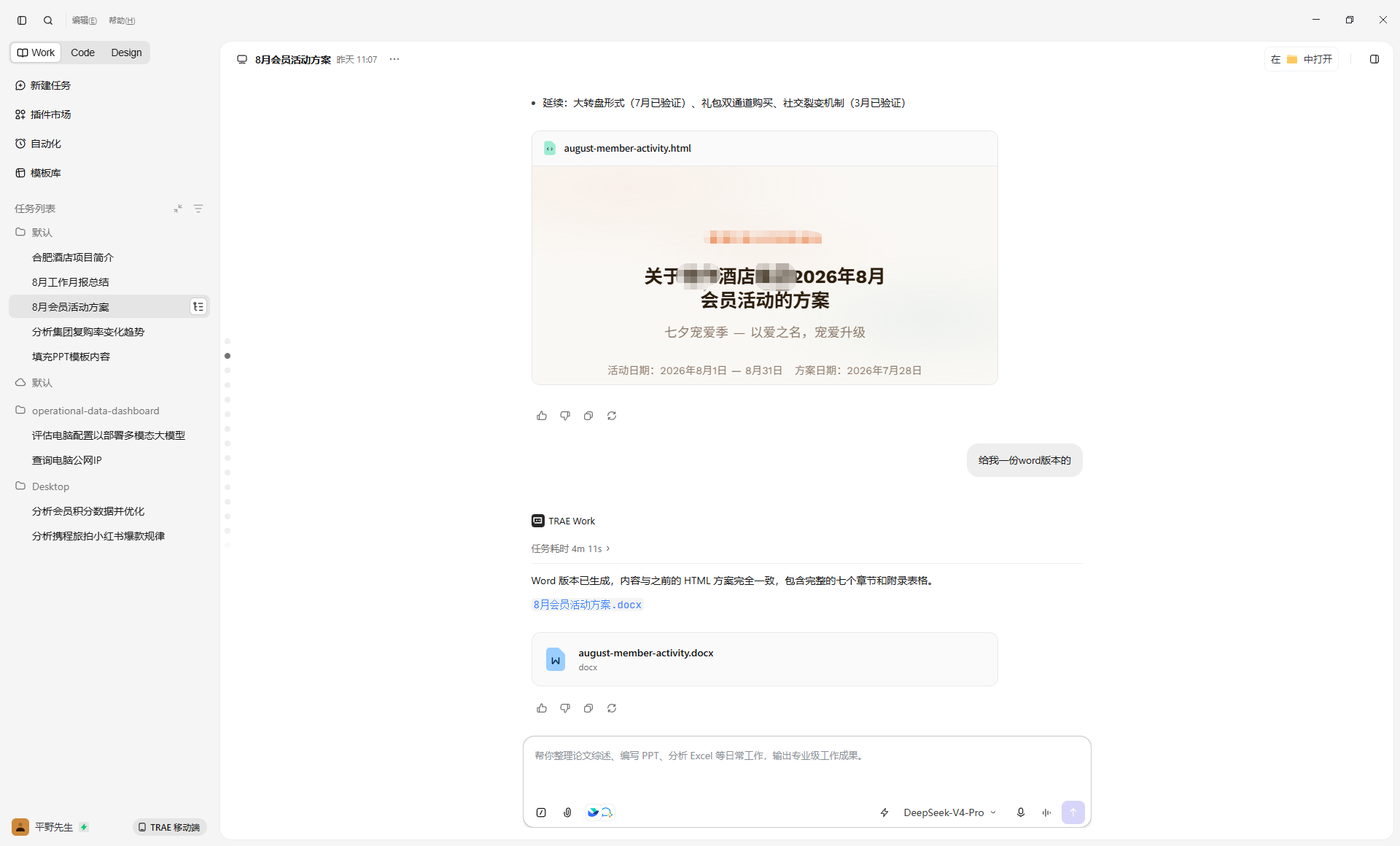Open the 8月会员活动方案.docx link
This screenshot has width=1400, height=846.
coord(588,605)
